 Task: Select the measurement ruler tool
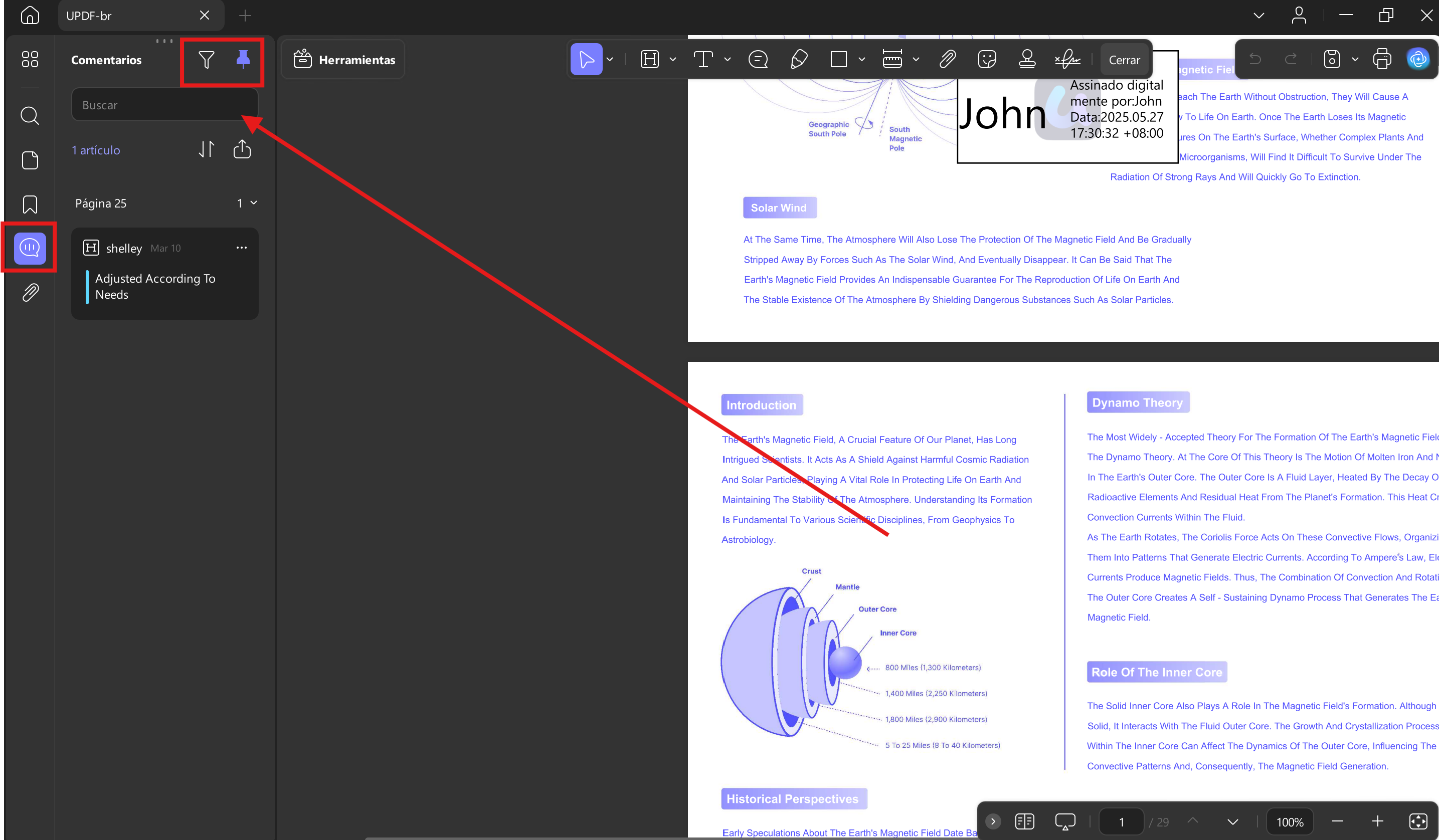tap(892, 59)
